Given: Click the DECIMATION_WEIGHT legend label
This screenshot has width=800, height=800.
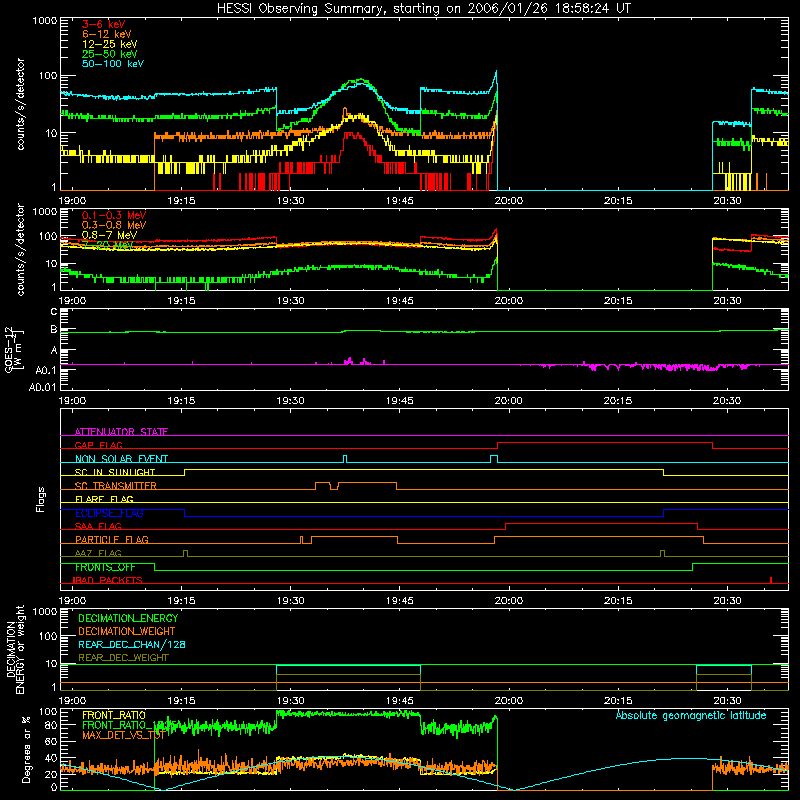Looking at the screenshot, I should point(127,631).
